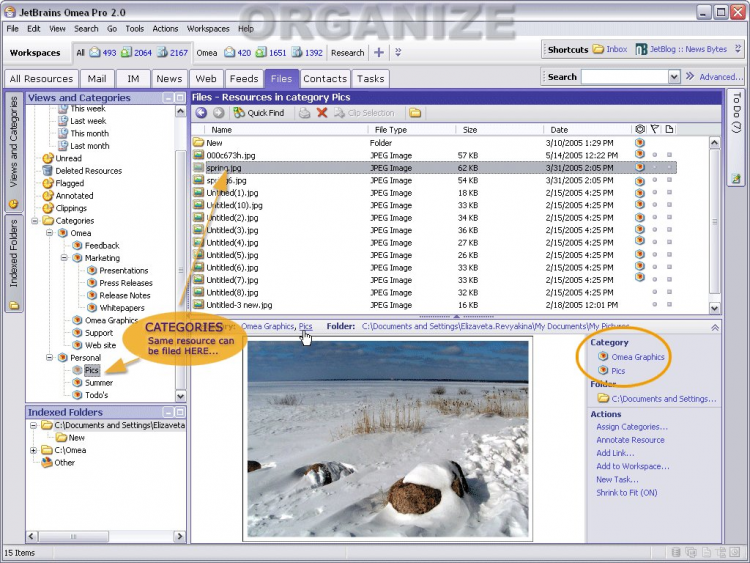750x563 pixels.
Task: Click the Add to Workspace action
Action: [632, 466]
